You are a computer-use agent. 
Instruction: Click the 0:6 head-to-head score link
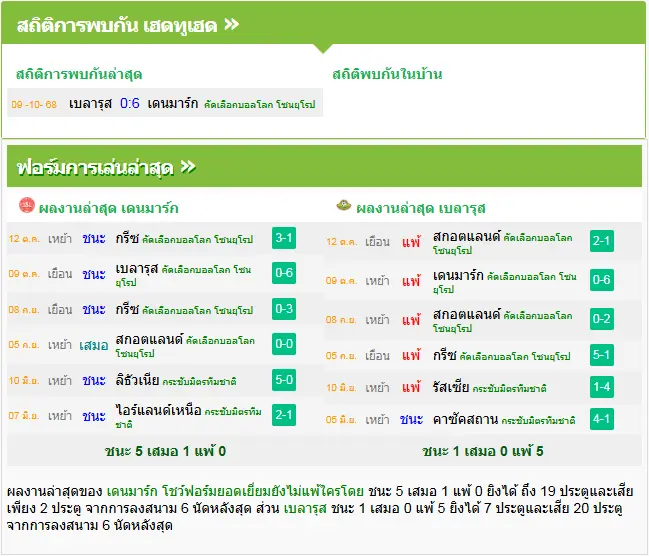coord(130,103)
